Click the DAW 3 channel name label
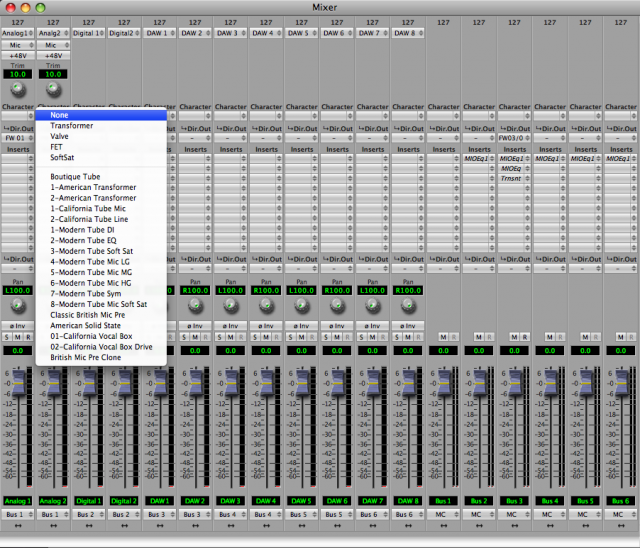 [x=231, y=501]
